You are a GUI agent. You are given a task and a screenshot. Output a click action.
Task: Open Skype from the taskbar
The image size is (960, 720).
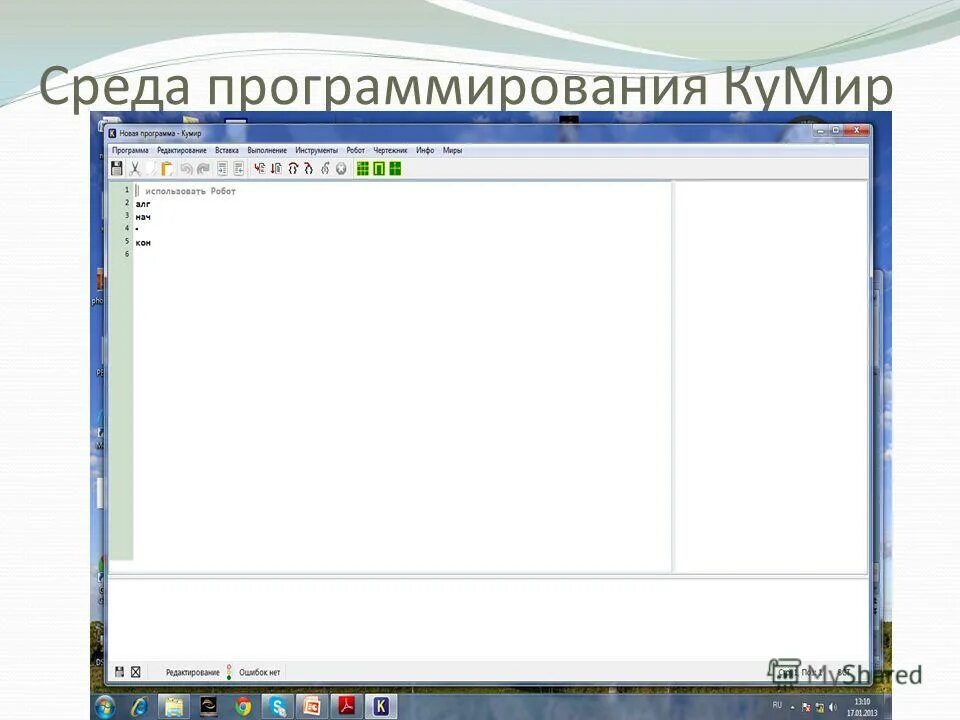[x=277, y=707]
